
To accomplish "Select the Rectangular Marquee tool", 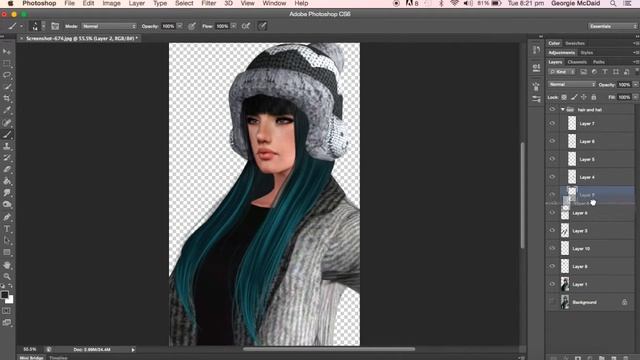I will (7, 63).
